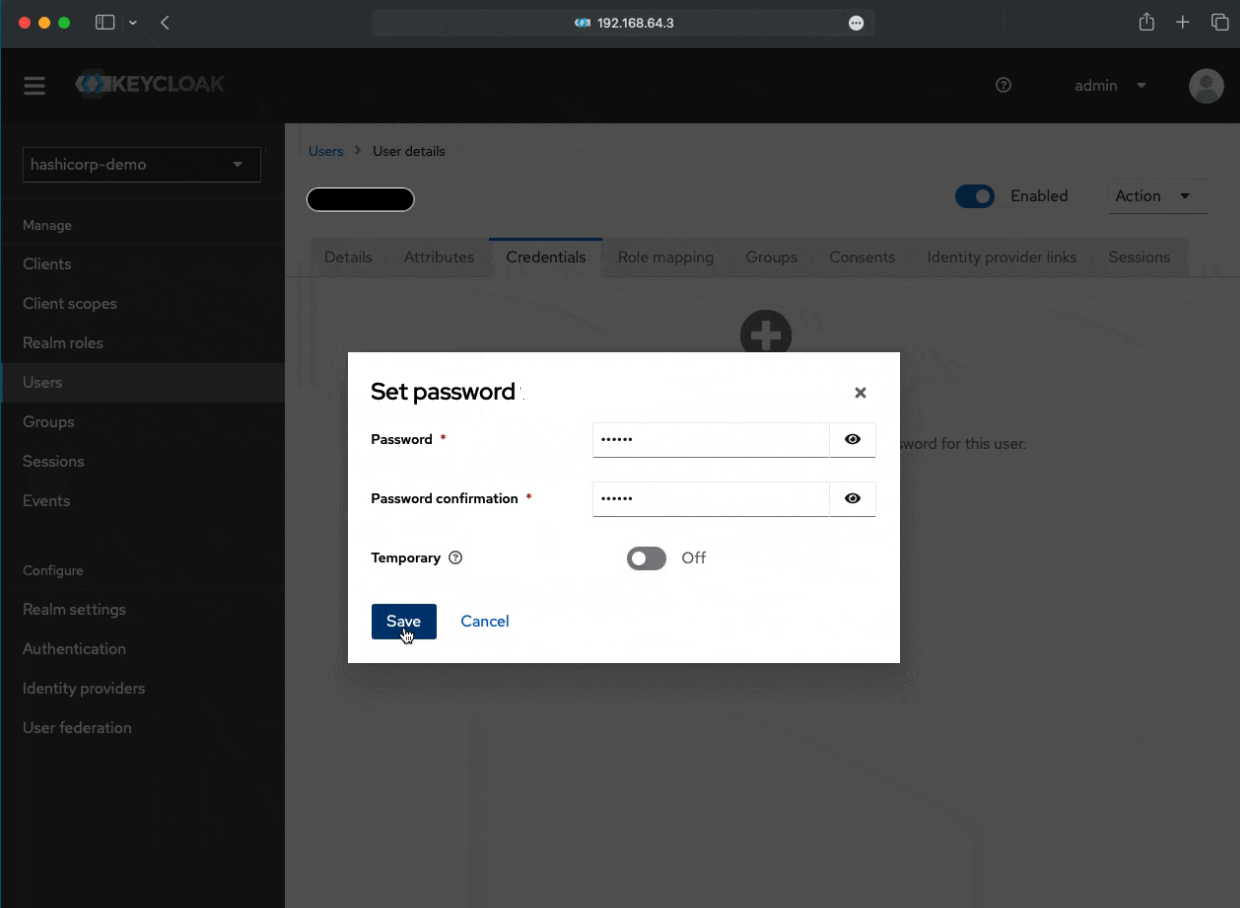The image size is (1240, 908).
Task: Reveal the Password confirmation text
Action: (x=852, y=498)
